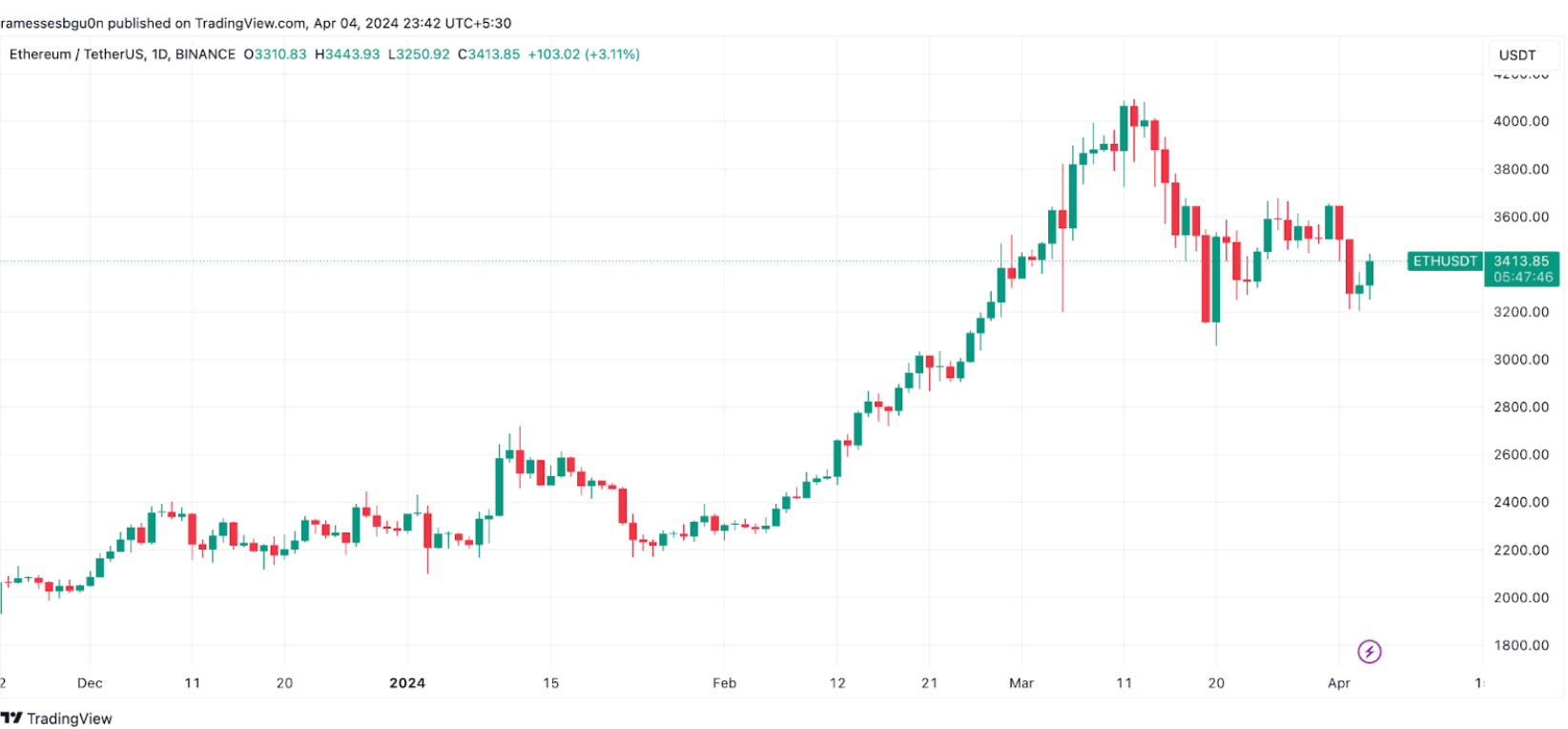Screen dimensions: 1568x729
Task: Click the Mar label on the time axis
Action: coord(1021,683)
